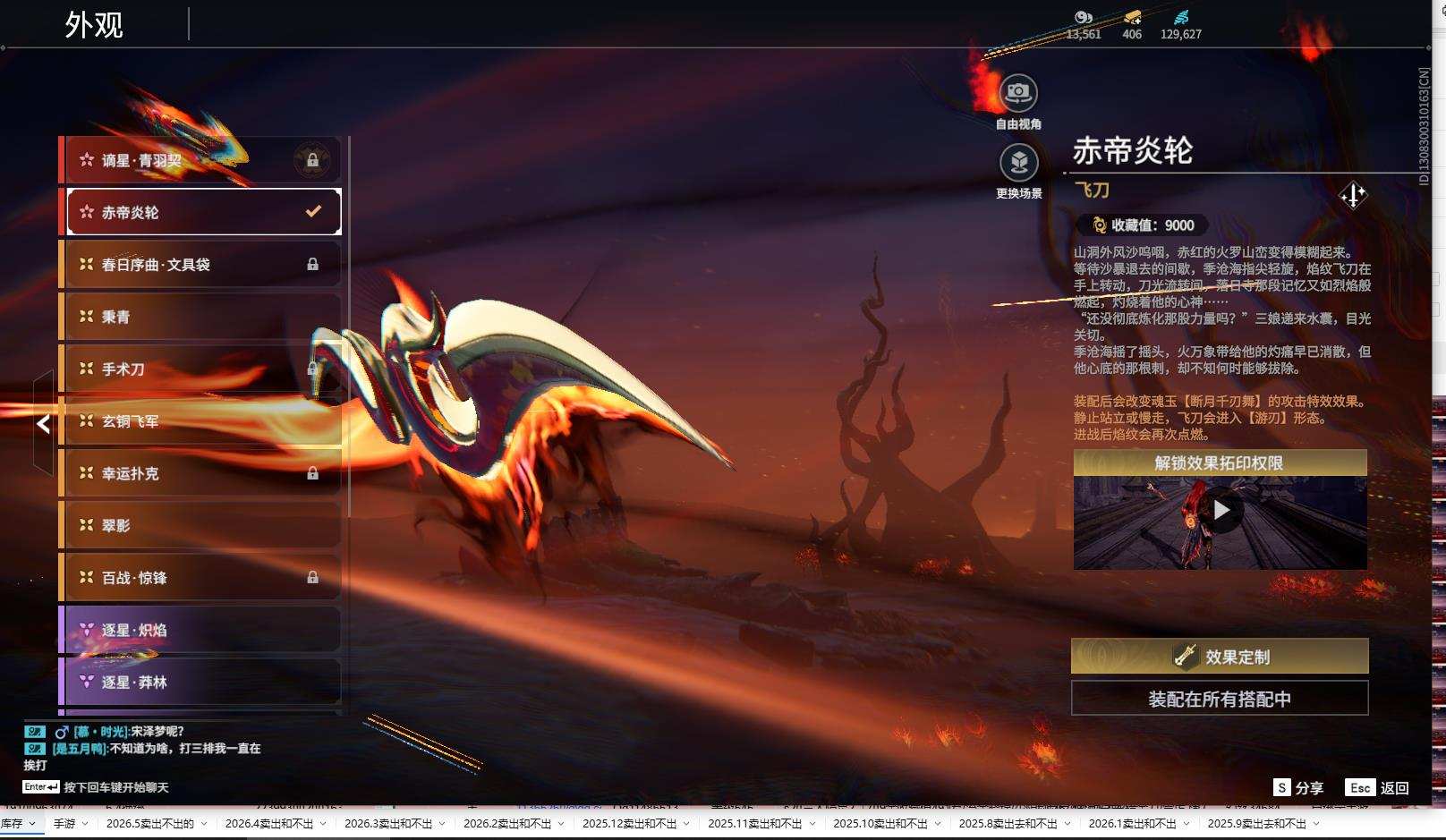Open dropdown arrow on 2025.10卖出和不出 tab
This screenshot has height=840, width=1446.
937,824
